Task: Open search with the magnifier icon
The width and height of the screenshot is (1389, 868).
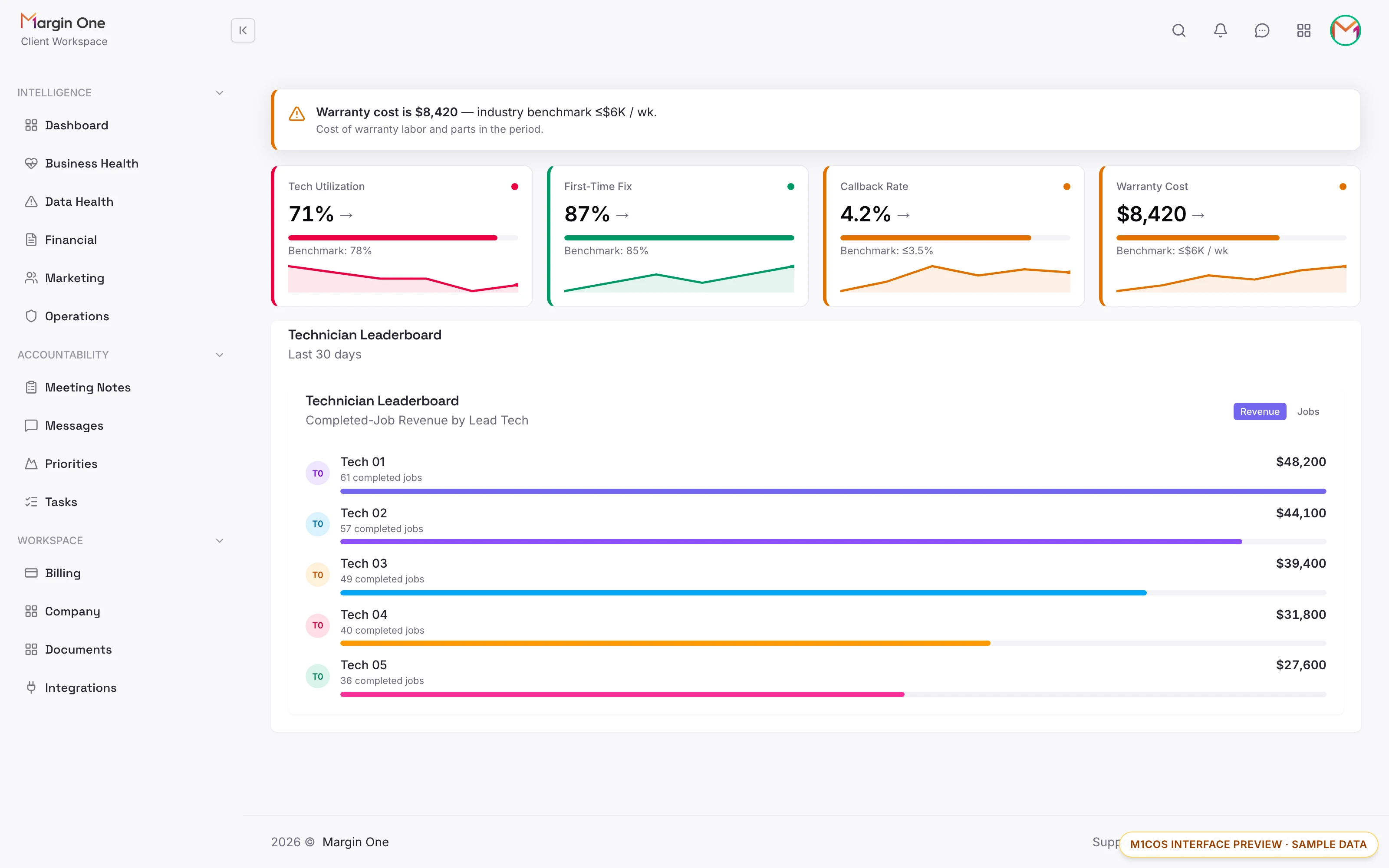Action: [1178, 30]
